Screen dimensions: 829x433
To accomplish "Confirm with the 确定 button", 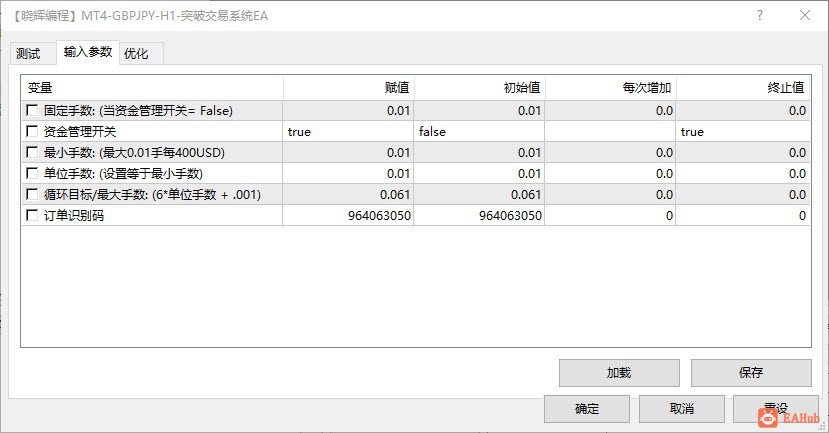I will pos(587,409).
